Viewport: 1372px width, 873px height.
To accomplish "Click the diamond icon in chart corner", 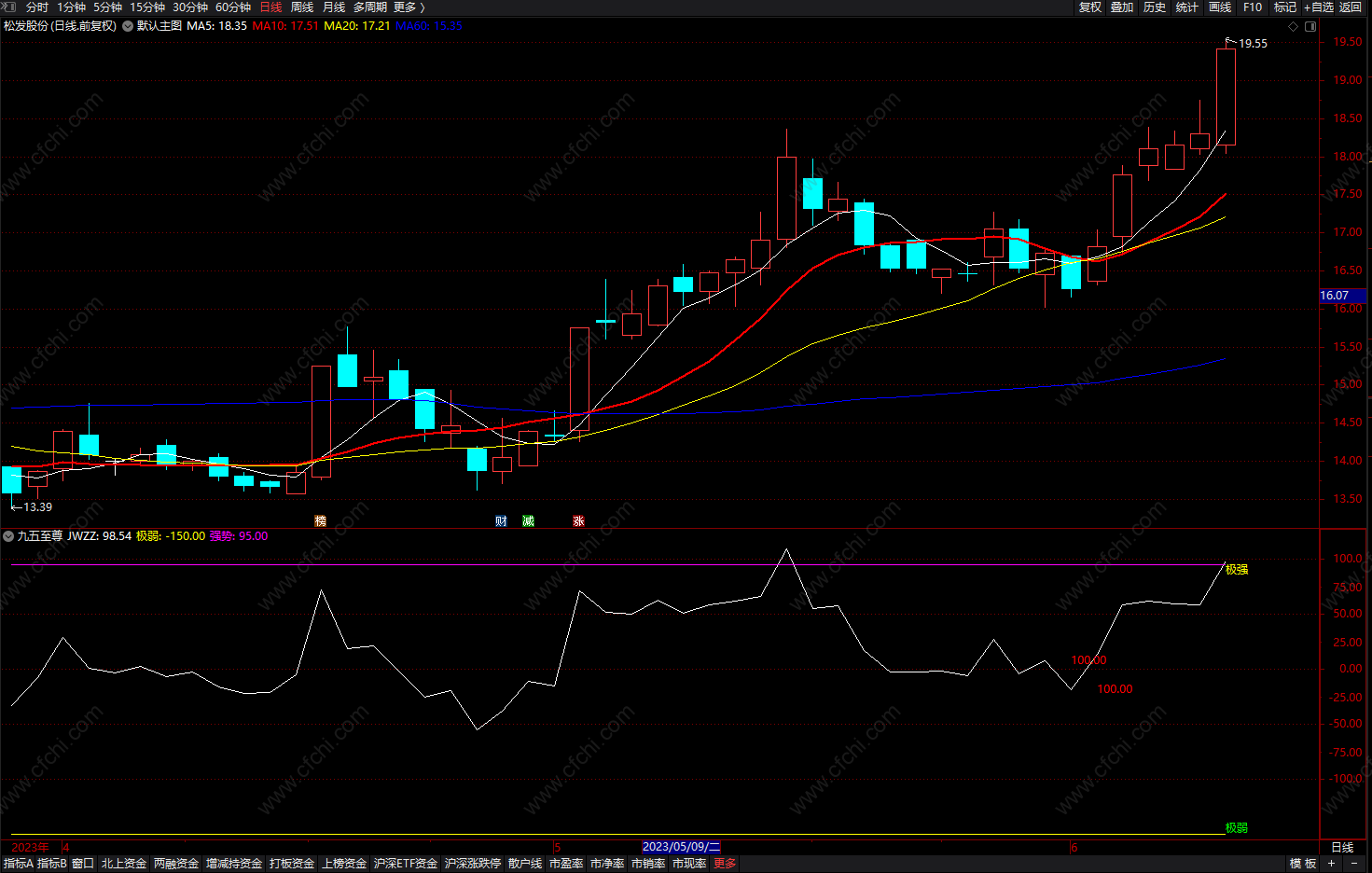I will coord(1293,26).
